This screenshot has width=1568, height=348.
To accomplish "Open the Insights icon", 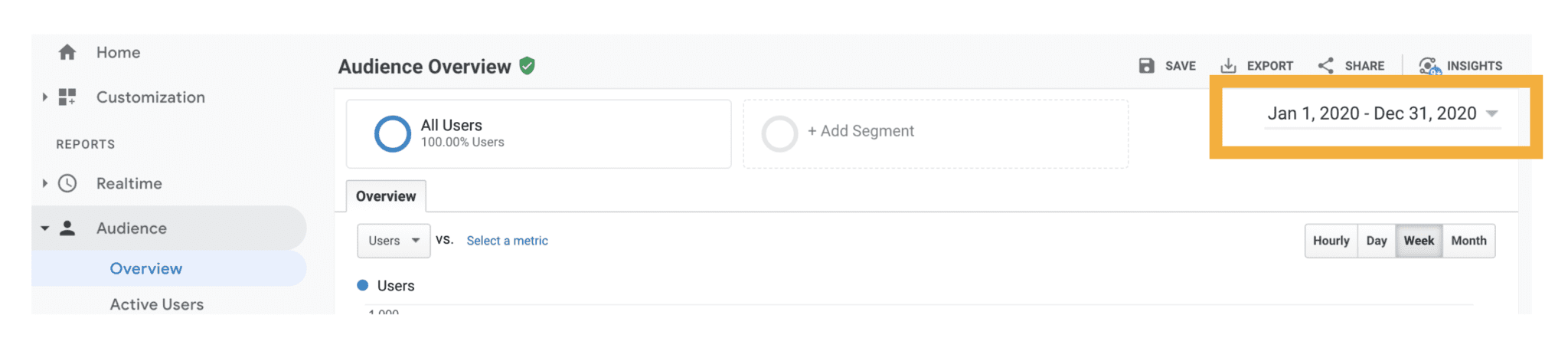I will [x=1429, y=66].
